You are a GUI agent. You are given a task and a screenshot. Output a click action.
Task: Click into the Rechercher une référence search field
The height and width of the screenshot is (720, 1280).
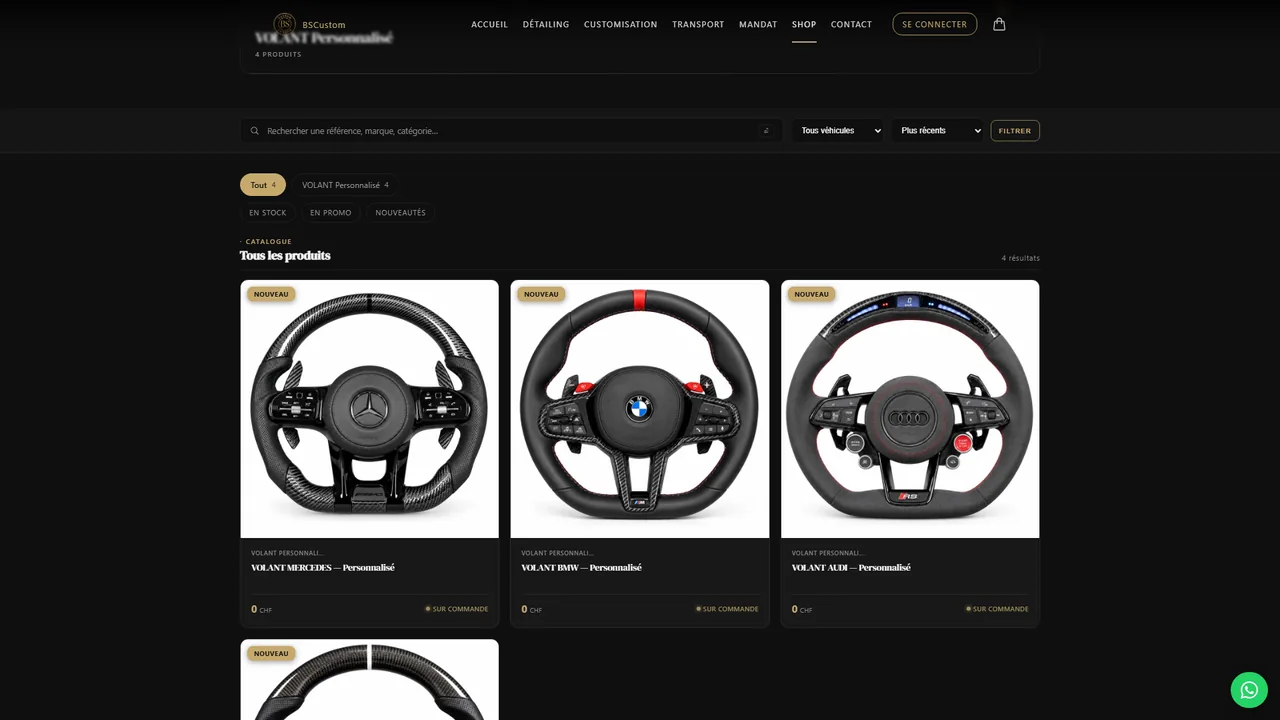(x=512, y=131)
